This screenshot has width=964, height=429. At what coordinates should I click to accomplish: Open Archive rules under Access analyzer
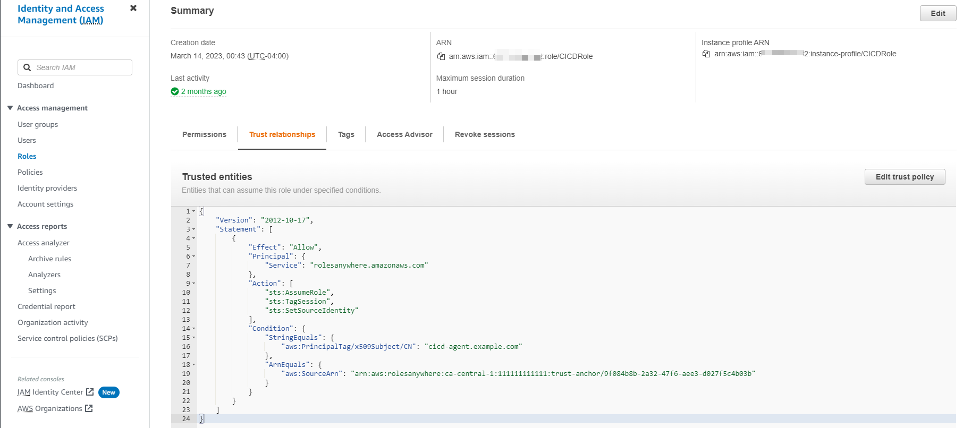pyautogui.click(x=49, y=259)
